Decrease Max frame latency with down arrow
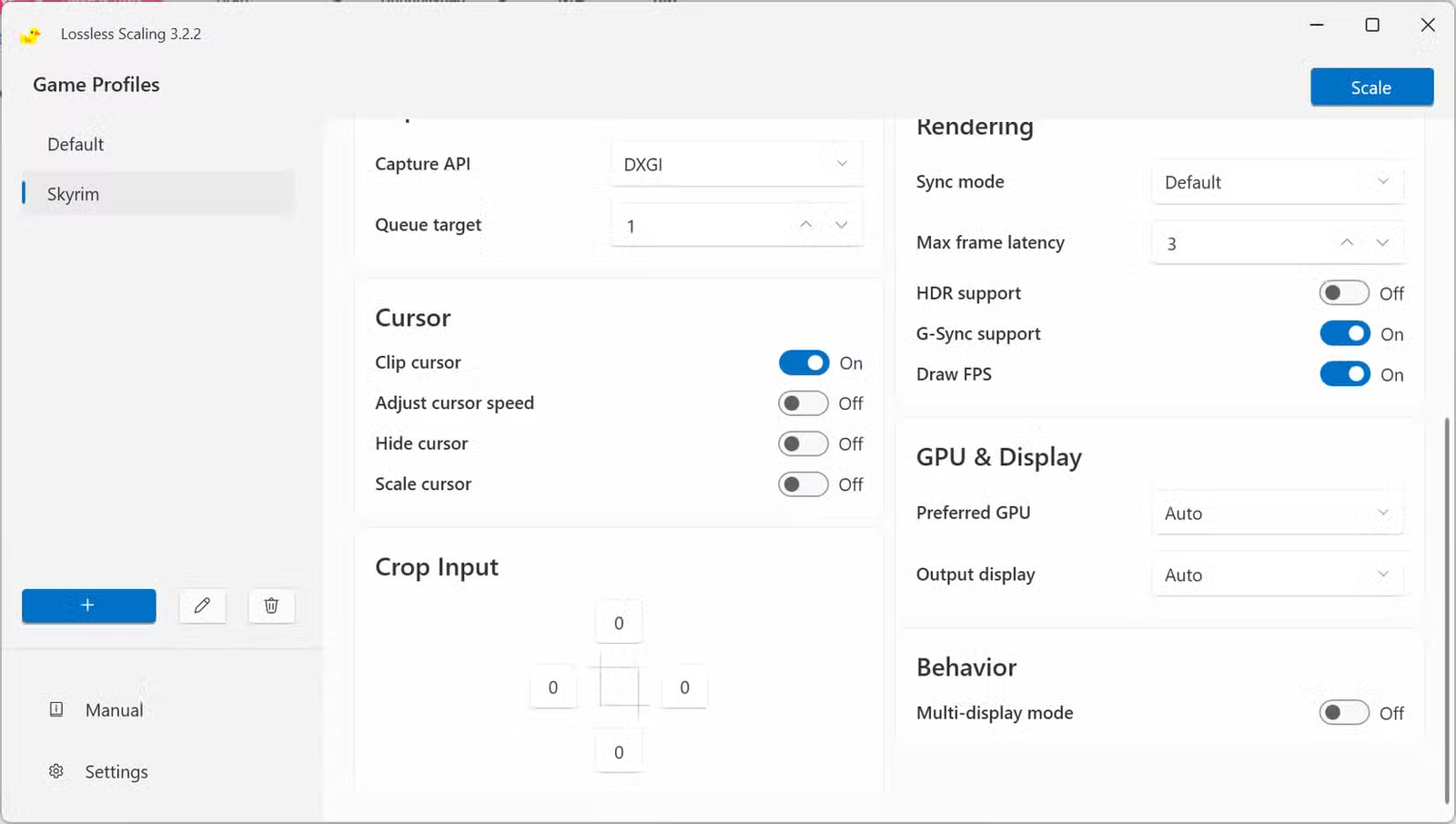The image size is (1456, 824). (1382, 243)
